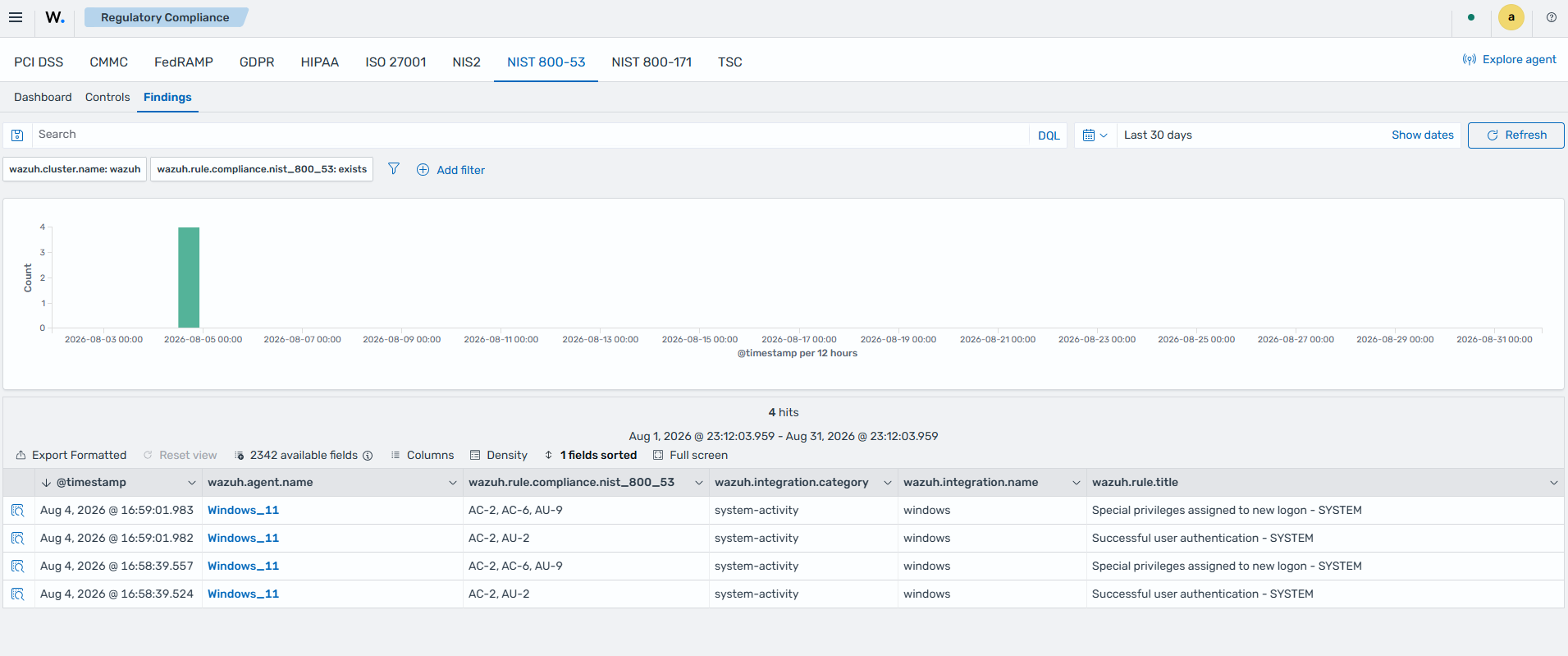1568x656 pixels.
Task: Select the GDPR compliance tab
Action: (x=257, y=62)
